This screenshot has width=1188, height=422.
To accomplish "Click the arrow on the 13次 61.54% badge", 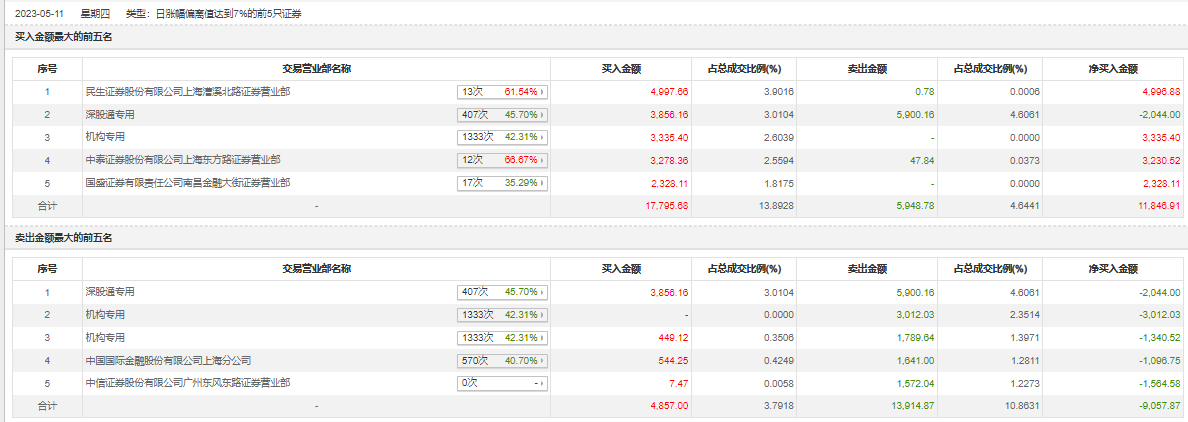I will 543,91.
